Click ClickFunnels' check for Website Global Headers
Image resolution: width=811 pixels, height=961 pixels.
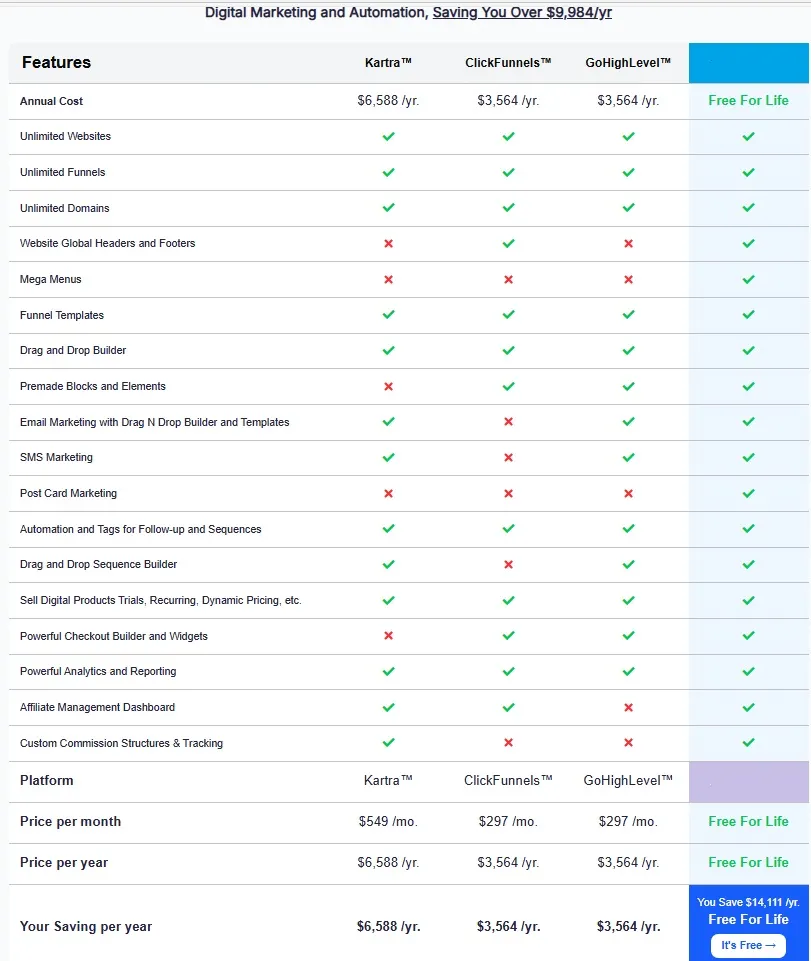point(508,243)
